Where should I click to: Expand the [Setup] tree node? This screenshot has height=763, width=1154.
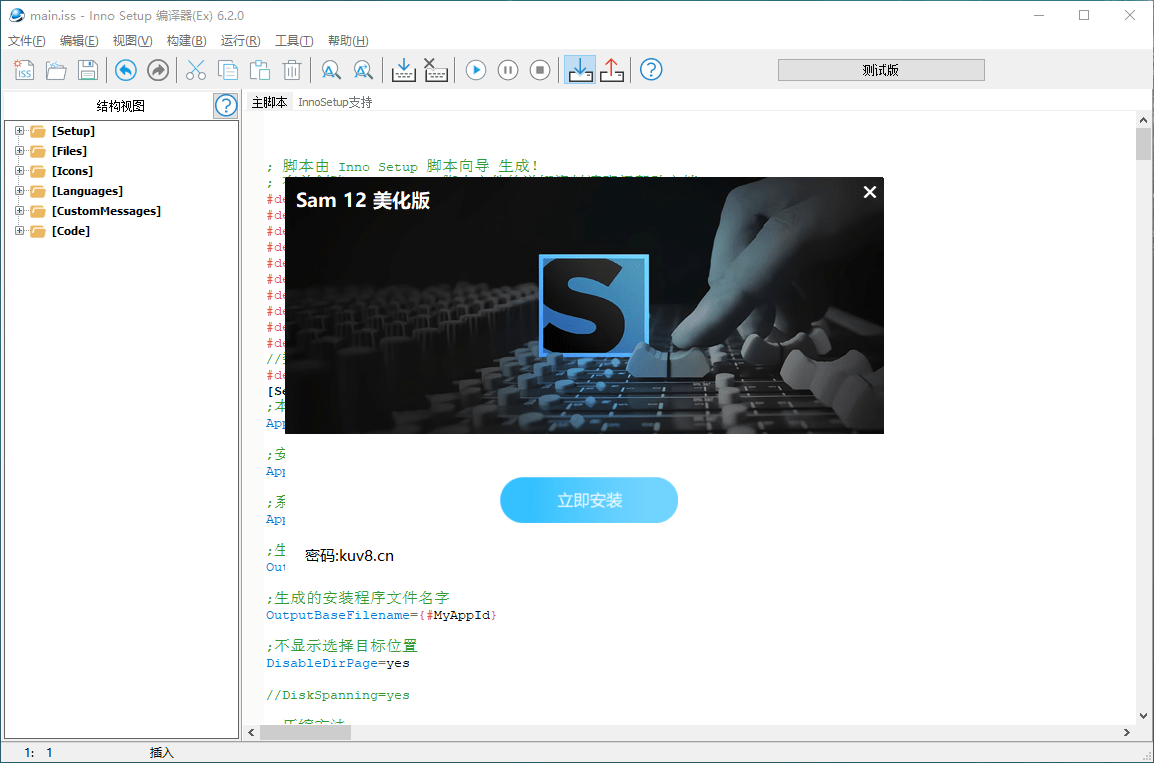[20, 131]
